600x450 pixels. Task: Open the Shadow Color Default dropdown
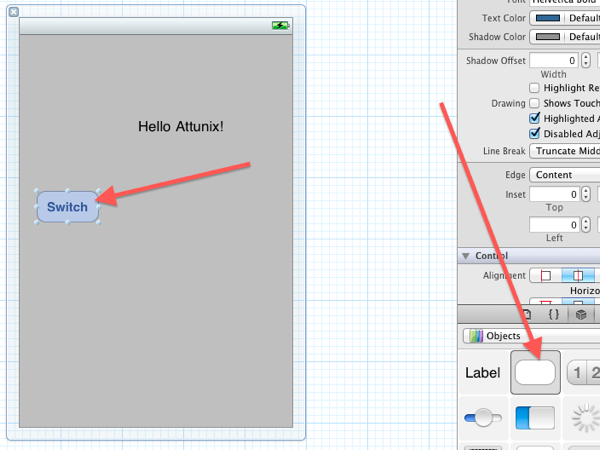(x=584, y=37)
